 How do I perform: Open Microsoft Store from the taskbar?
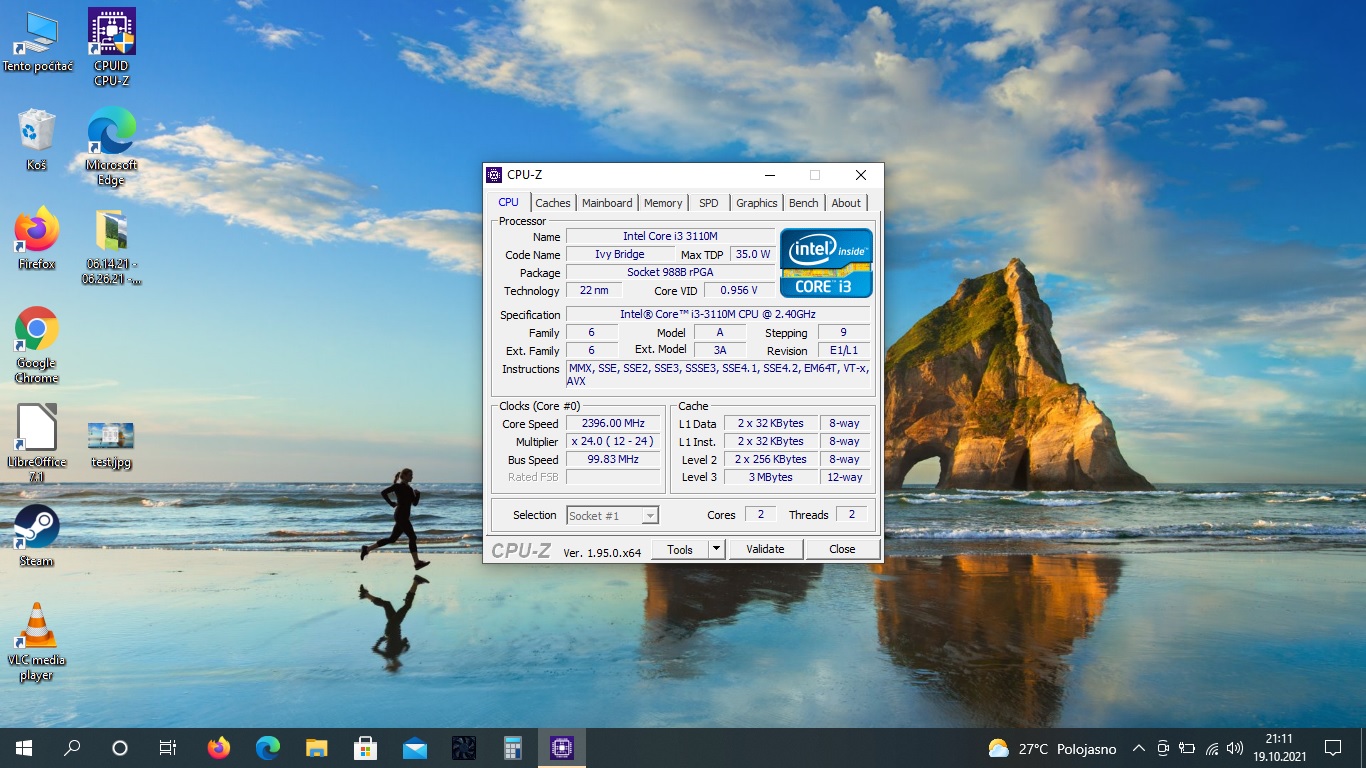click(x=366, y=747)
